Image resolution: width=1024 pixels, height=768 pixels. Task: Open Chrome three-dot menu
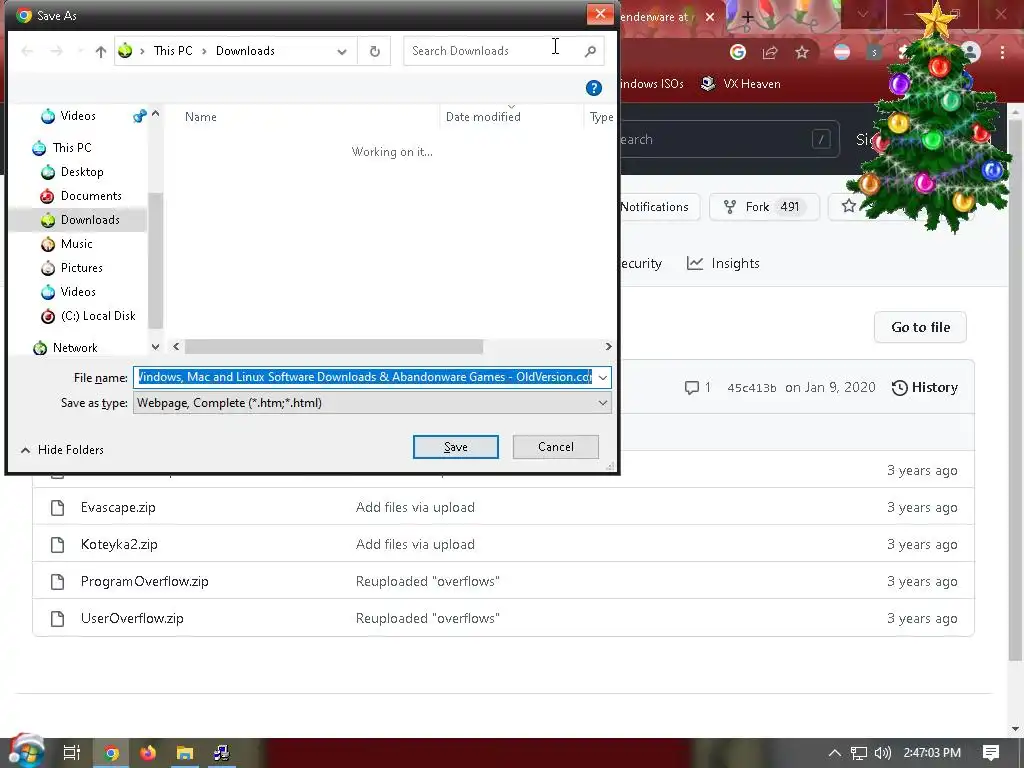1002,52
